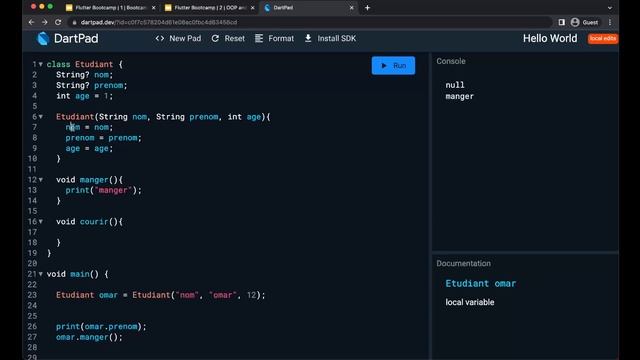Click the Install SDK link text
The image size is (640, 360).
coord(336,38)
